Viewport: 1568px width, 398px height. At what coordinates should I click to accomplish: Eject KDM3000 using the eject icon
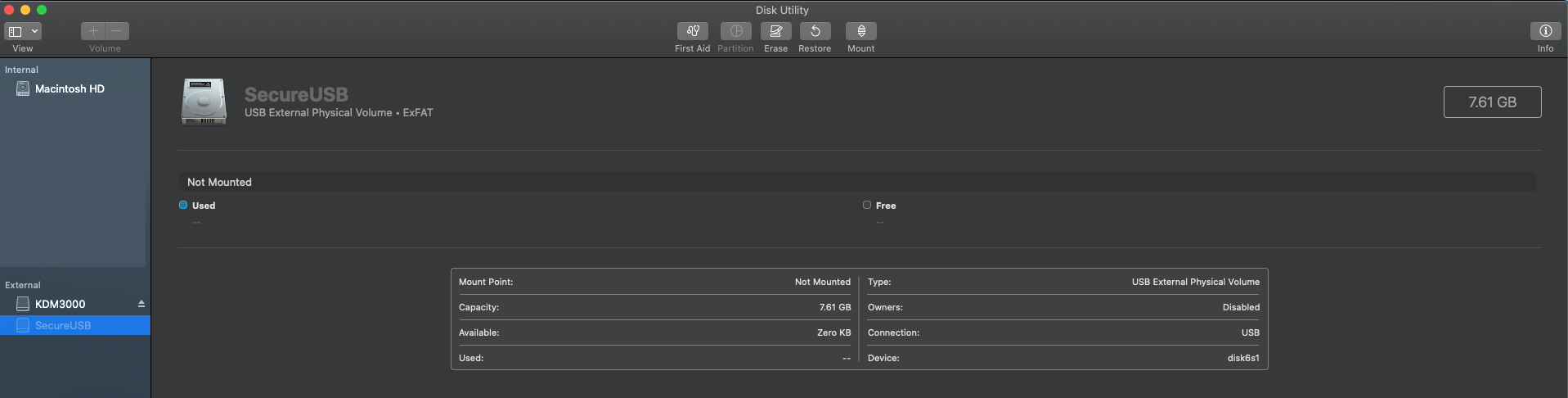(x=142, y=304)
